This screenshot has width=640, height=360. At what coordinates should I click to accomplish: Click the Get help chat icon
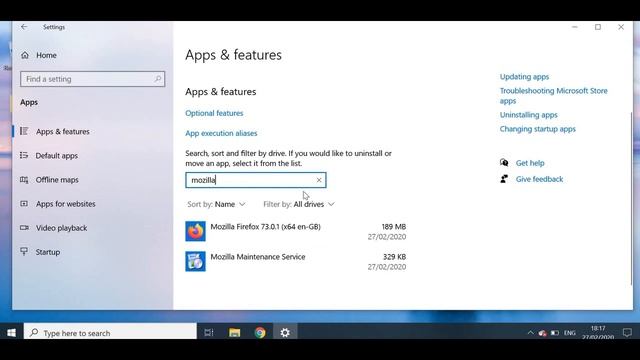click(x=504, y=162)
